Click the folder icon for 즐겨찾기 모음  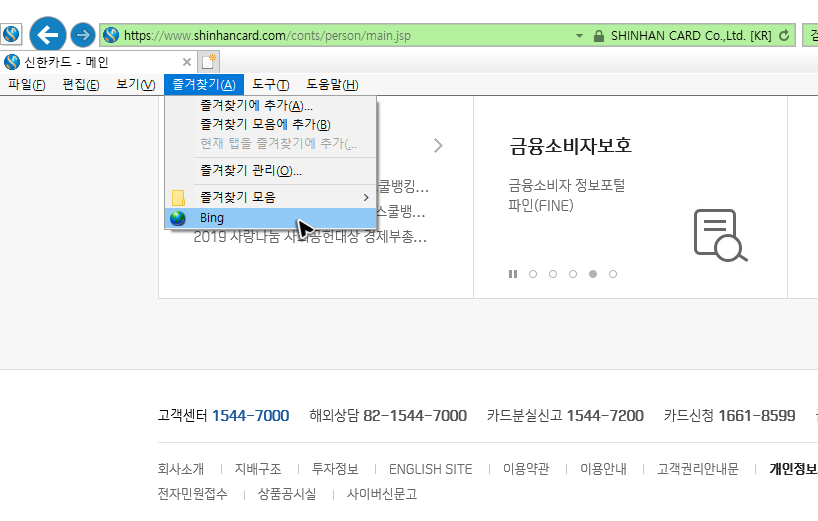[178, 198]
